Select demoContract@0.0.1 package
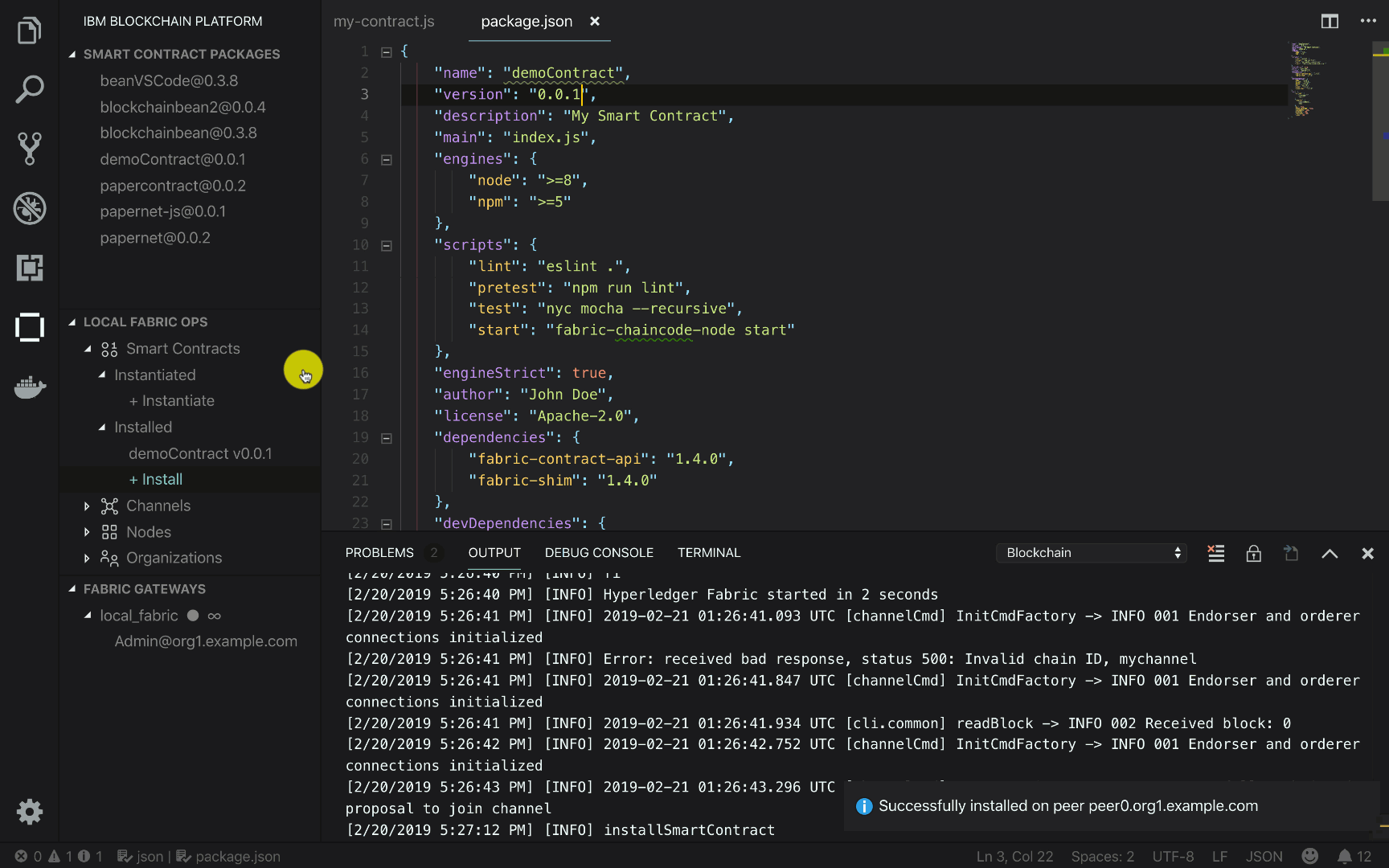Image resolution: width=1389 pixels, height=868 pixels. tap(173, 159)
